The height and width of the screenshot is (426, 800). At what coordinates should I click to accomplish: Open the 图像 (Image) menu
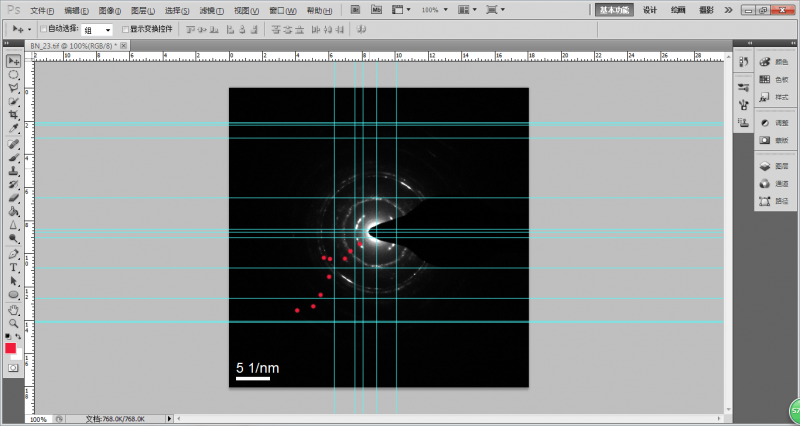click(x=110, y=9)
